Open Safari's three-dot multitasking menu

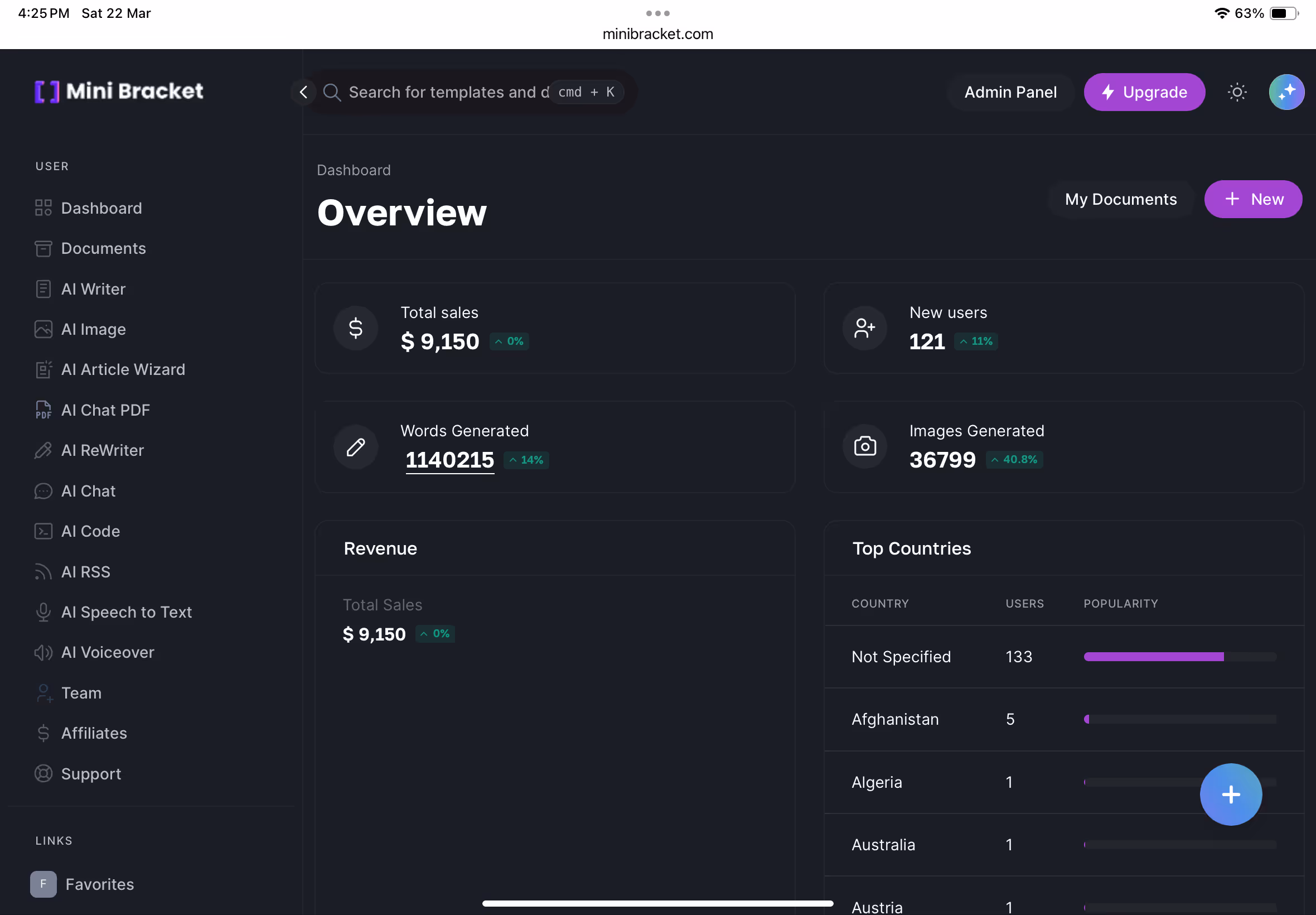coord(657,13)
